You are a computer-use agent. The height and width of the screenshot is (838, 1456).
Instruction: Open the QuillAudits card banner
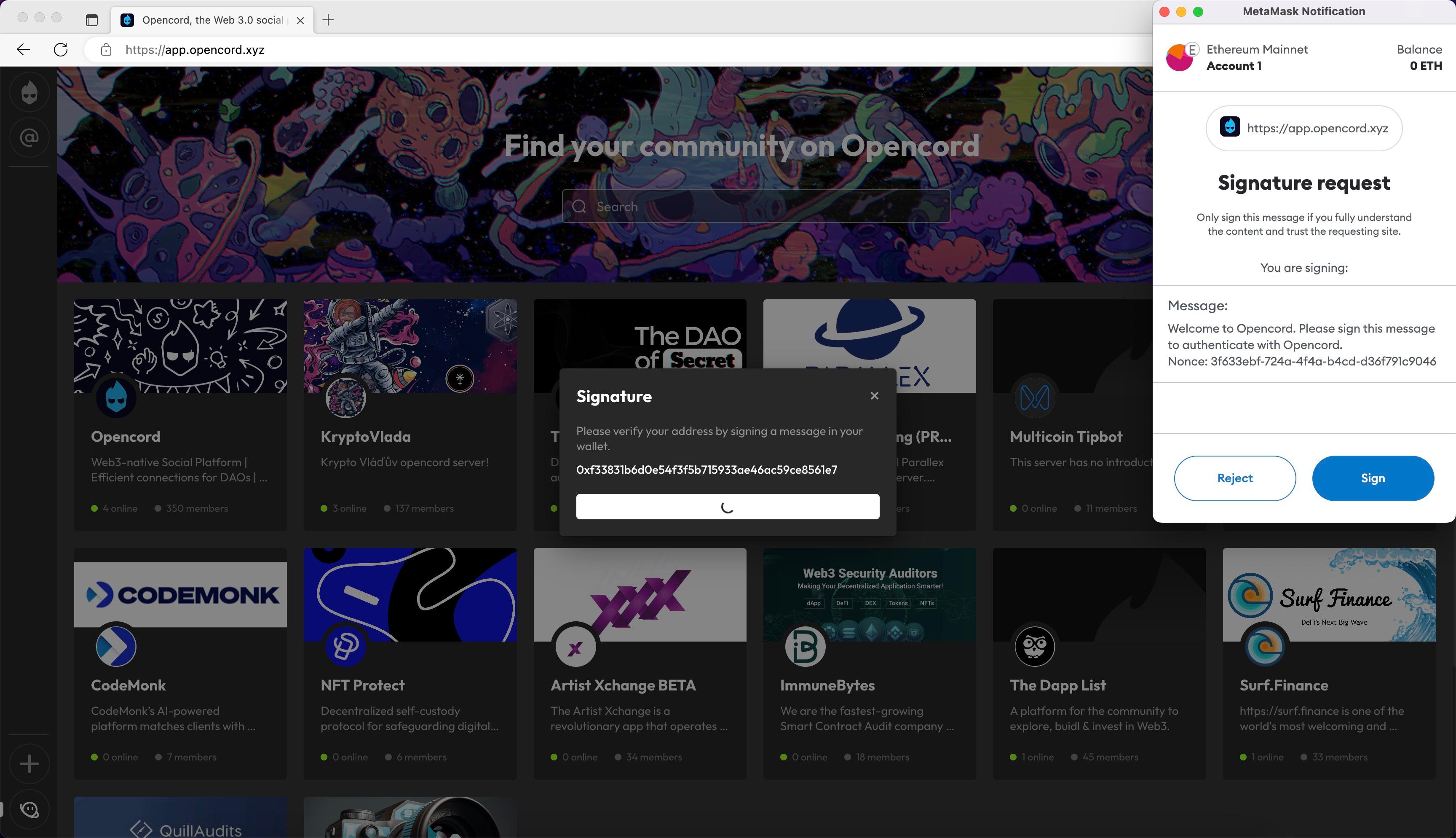(x=181, y=817)
